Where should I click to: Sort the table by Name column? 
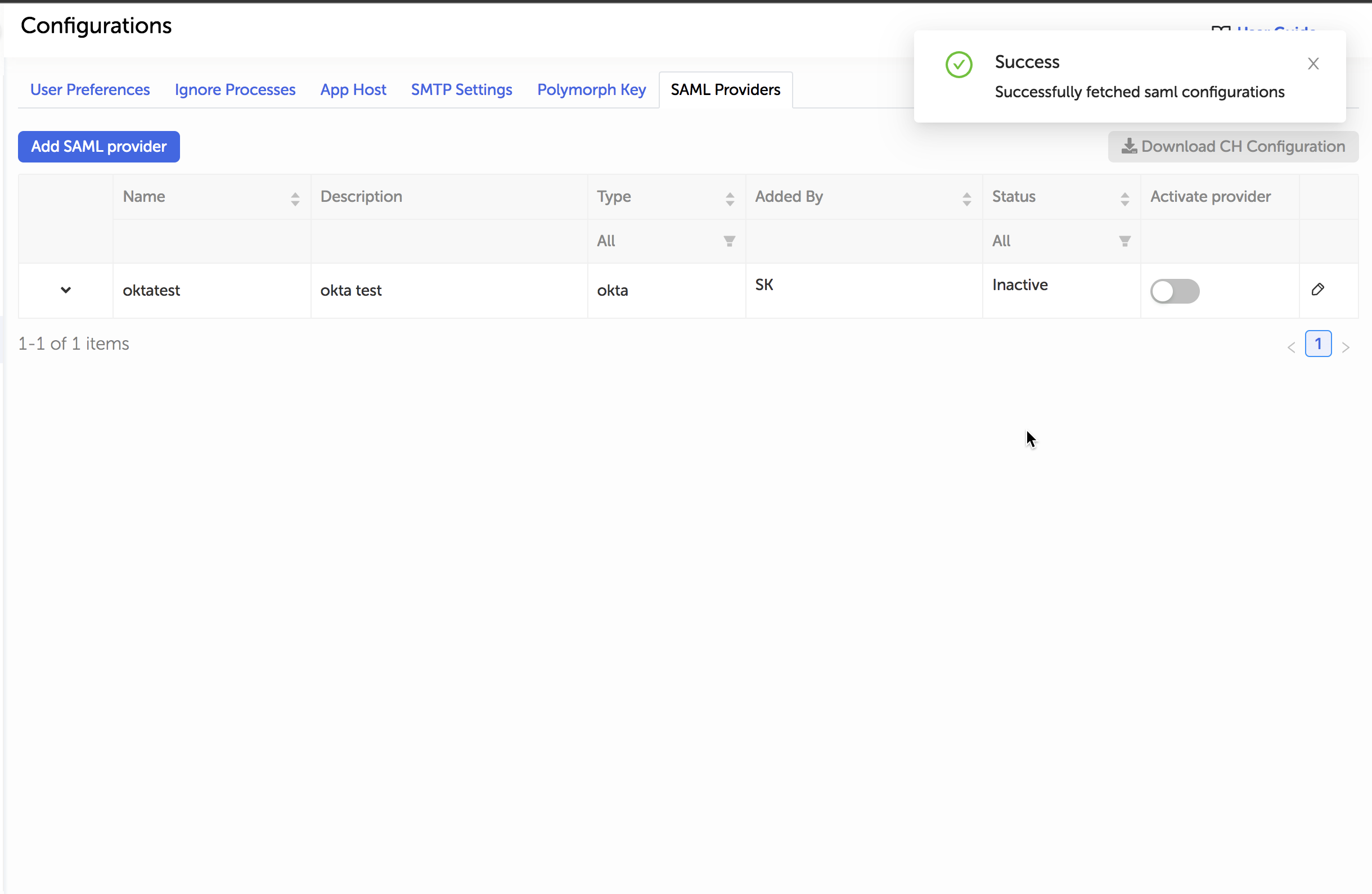(295, 199)
